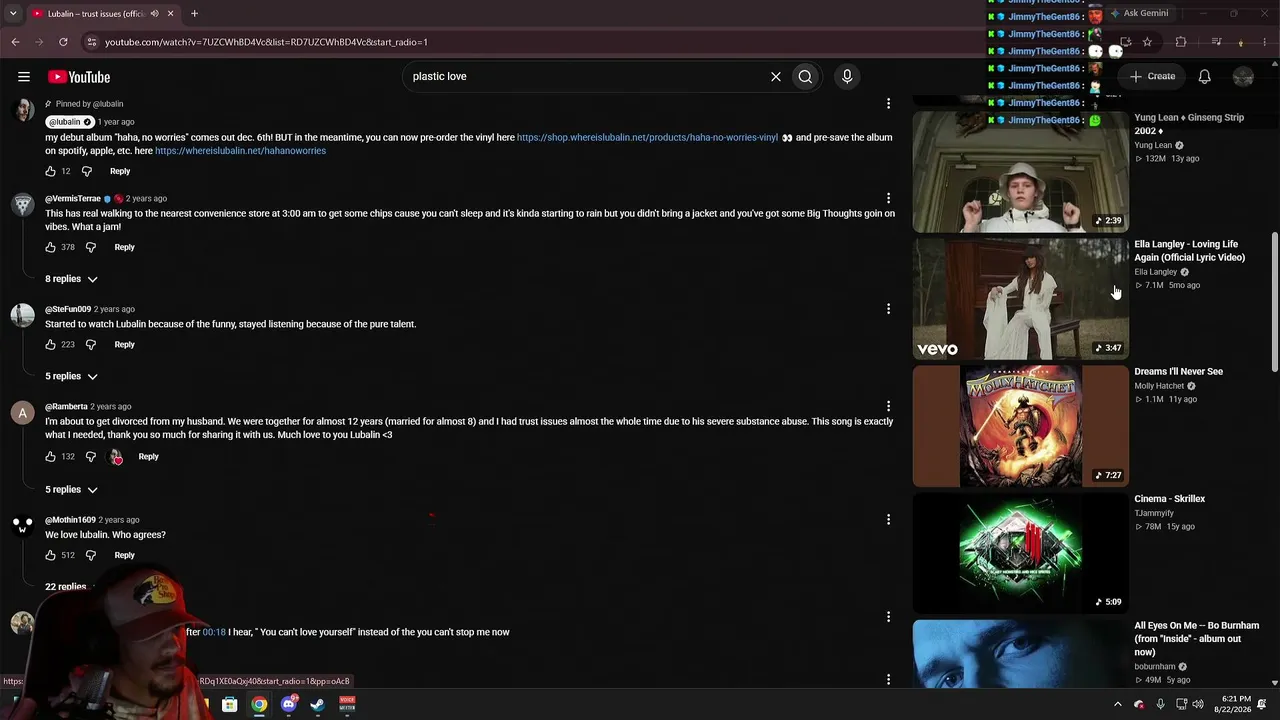Reply to @SteFun009's comment

pos(124,344)
